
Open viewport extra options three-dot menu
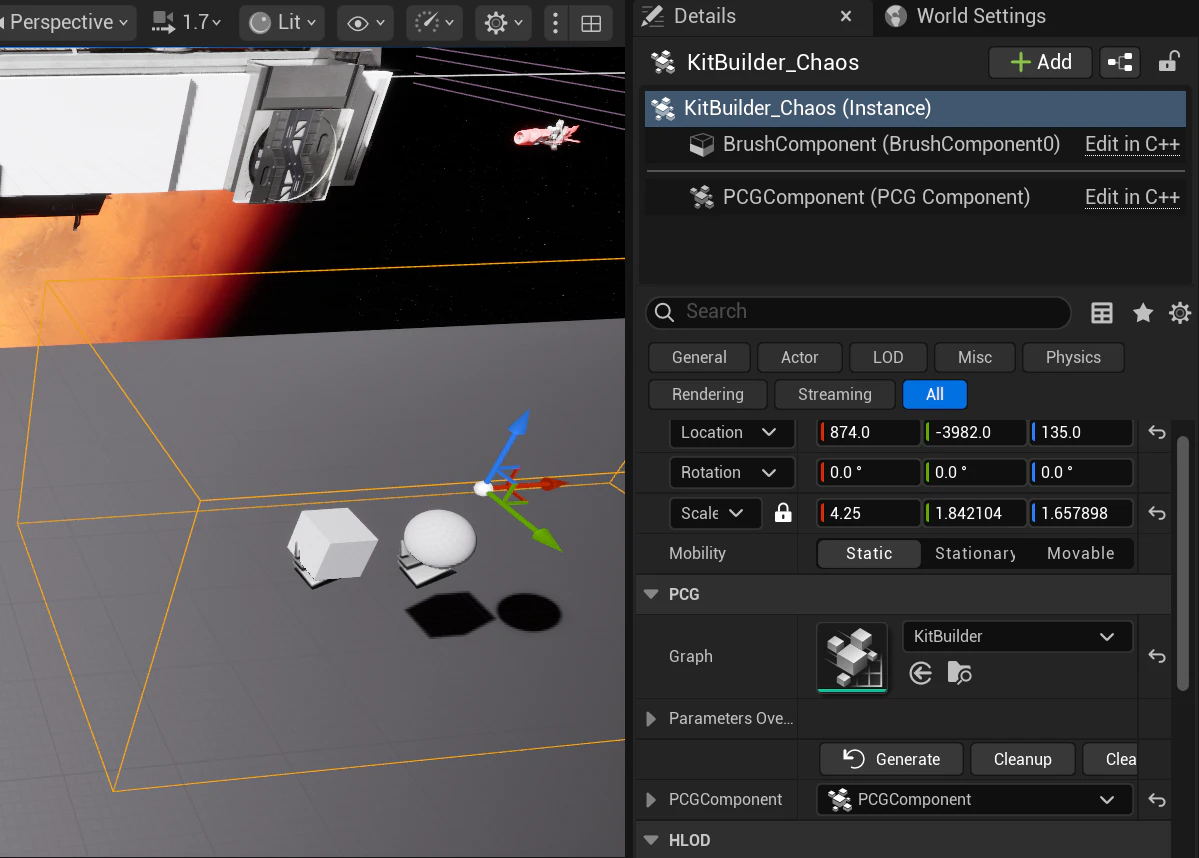click(556, 23)
